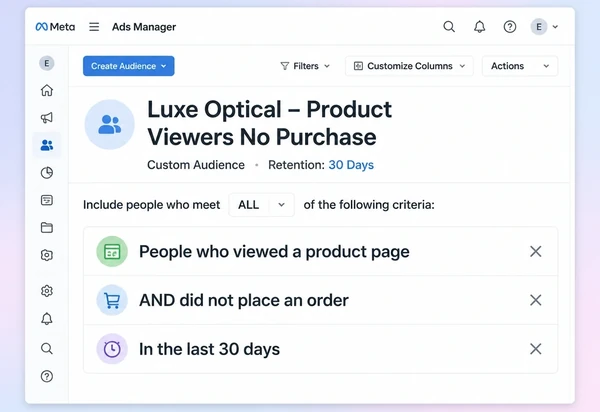Open the Filters dropdown
The image size is (600, 412).
tap(305, 66)
